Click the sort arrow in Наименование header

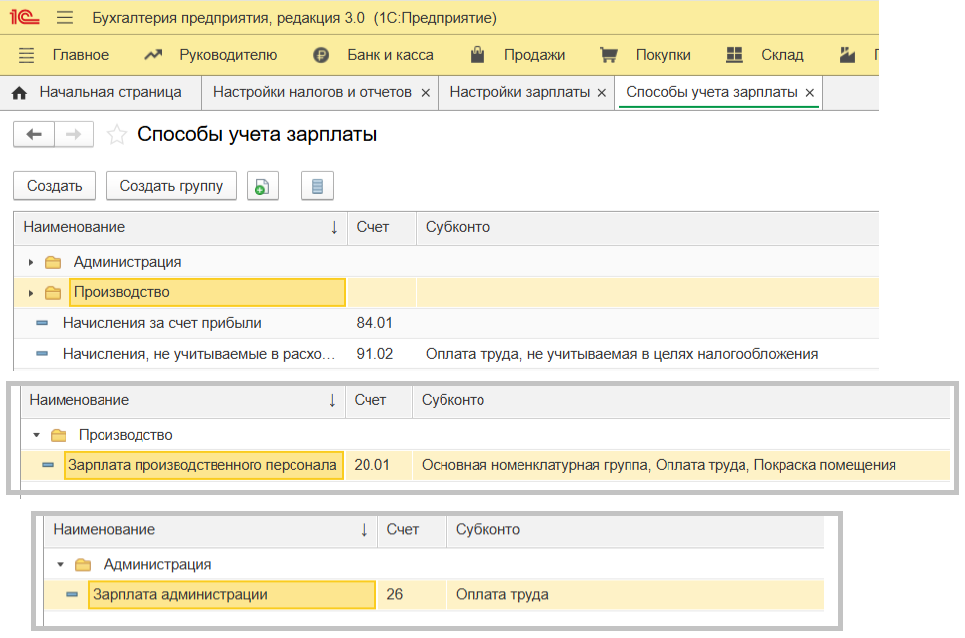[334, 228]
